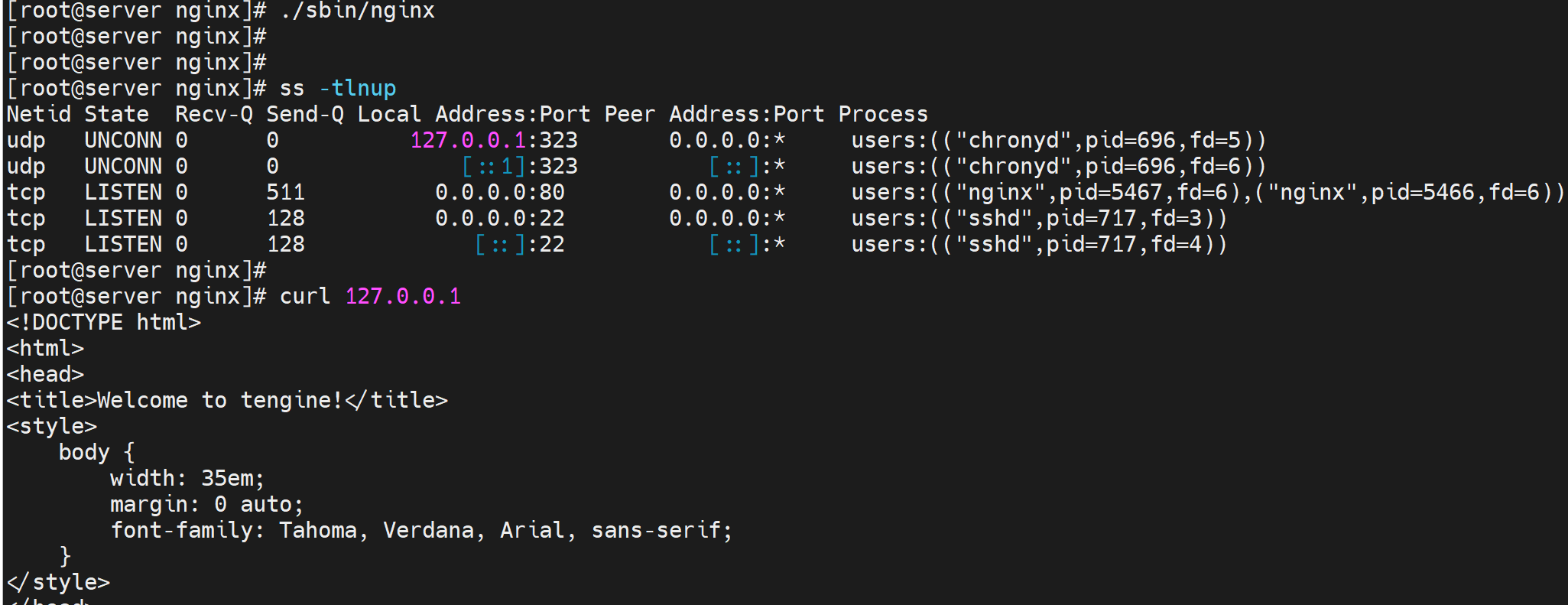Image resolution: width=1568 pixels, height=605 pixels.
Task: Click the 0.0.0.0:80 listening address
Action: pyautogui.click(x=499, y=193)
